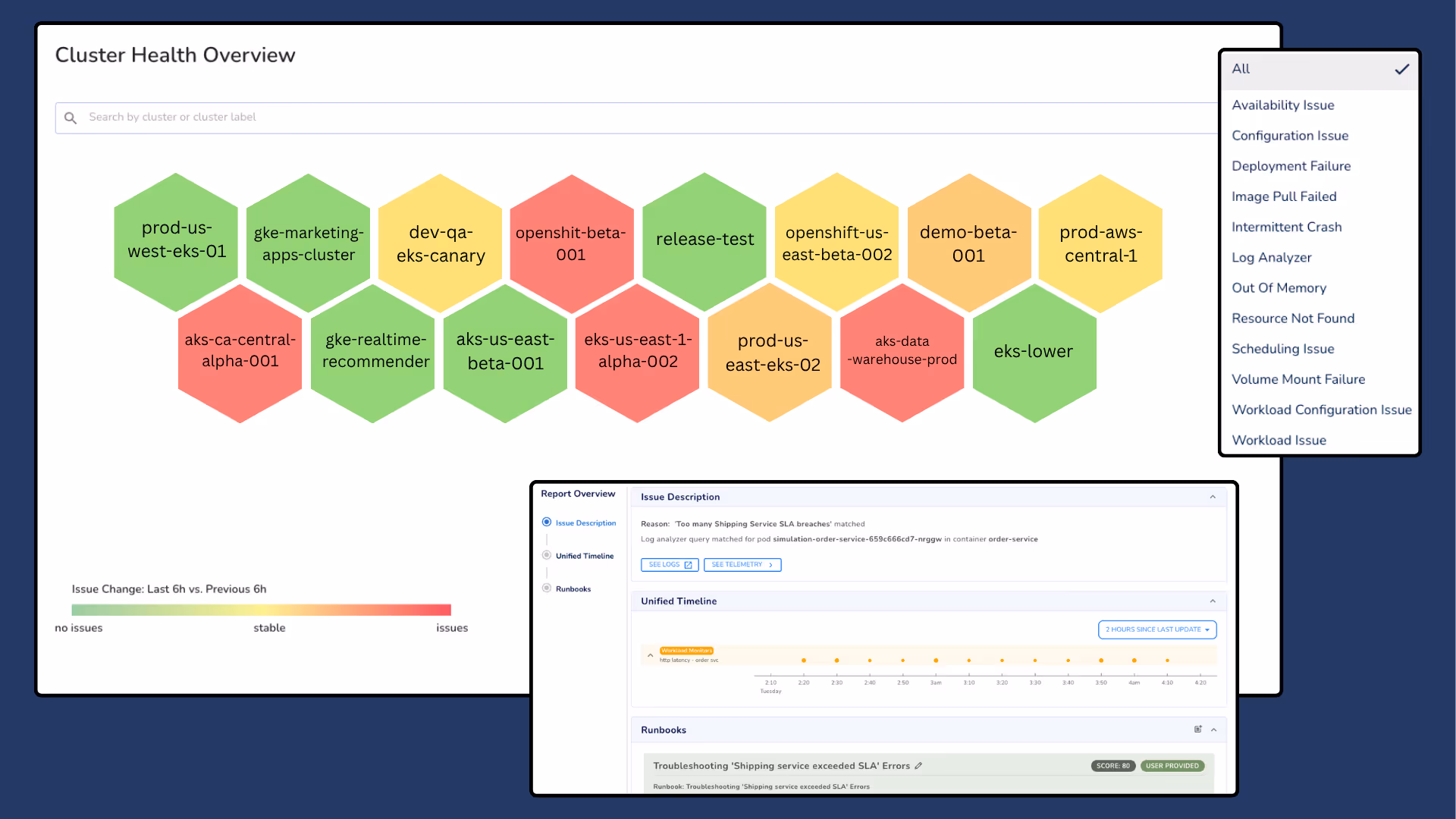Click the timeline event dot at 3:50
Screen dimensions: 1456x819
click(1101, 661)
